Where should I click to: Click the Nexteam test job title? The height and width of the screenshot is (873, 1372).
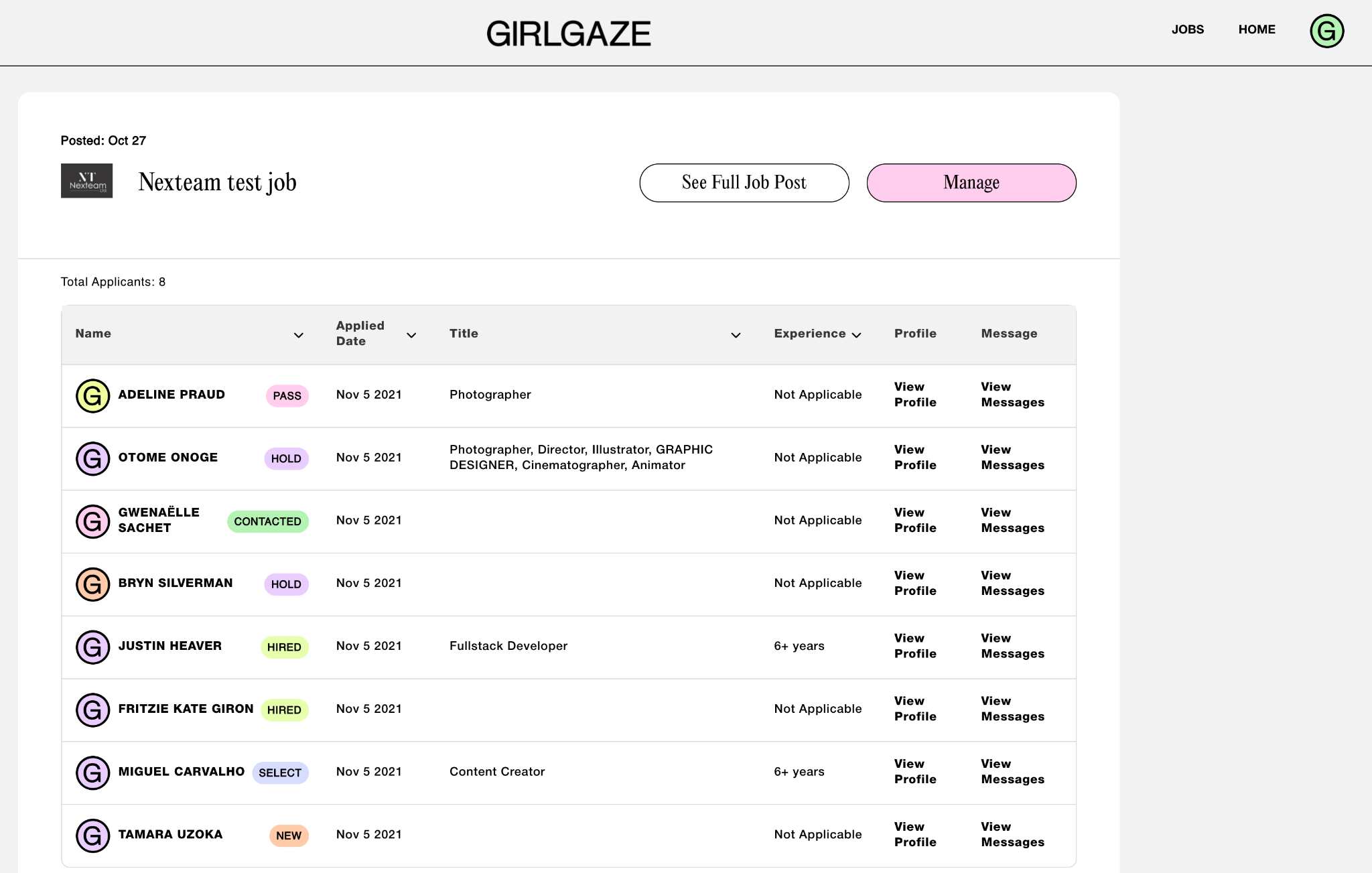pos(218,182)
